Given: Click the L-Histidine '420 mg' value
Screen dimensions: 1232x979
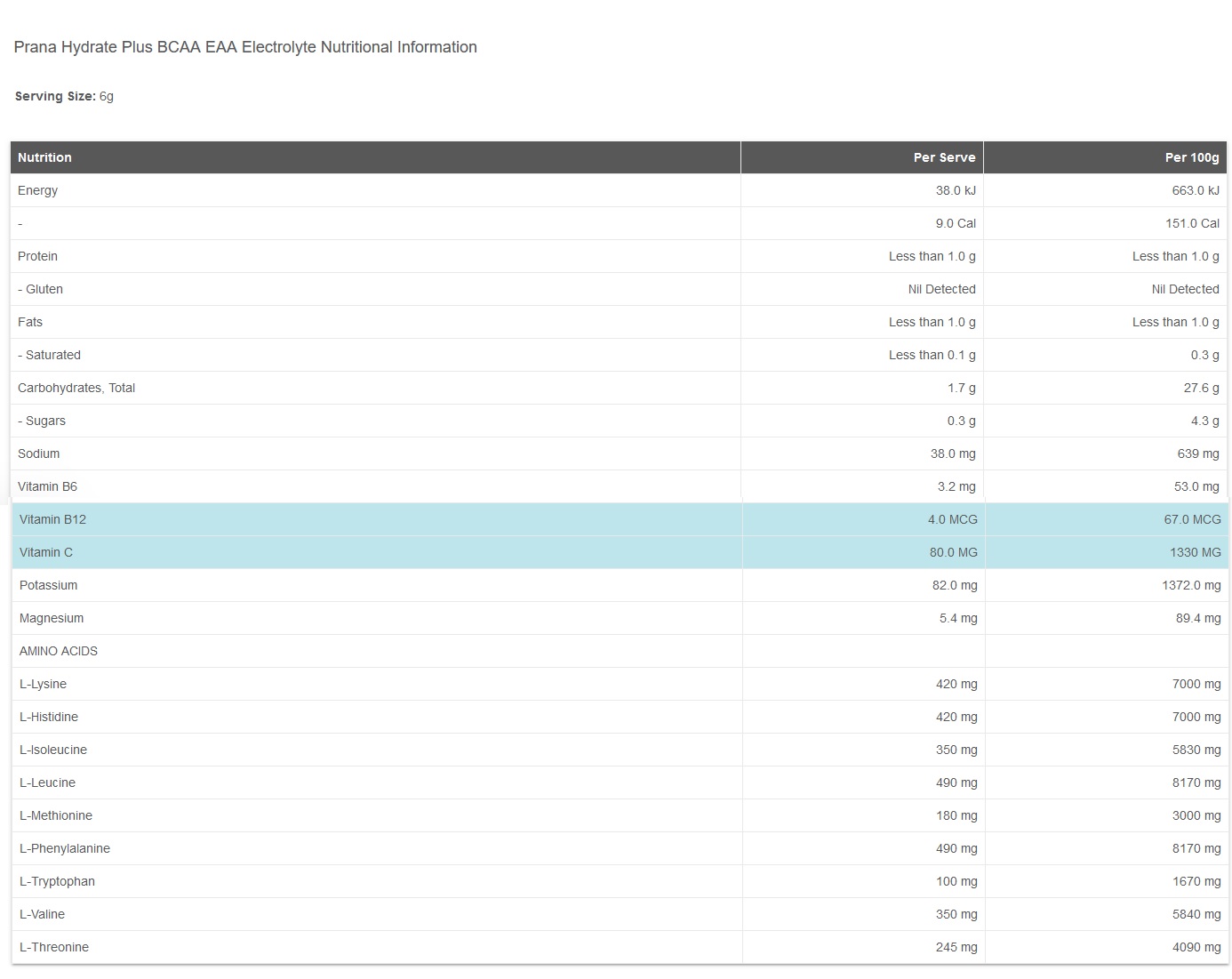Looking at the screenshot, I should [x=956, y=717].
